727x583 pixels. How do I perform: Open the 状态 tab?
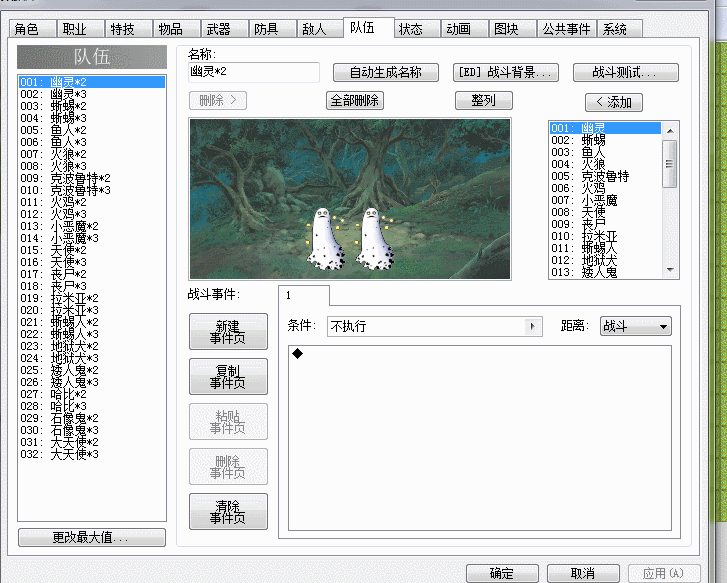pos(417,29)
